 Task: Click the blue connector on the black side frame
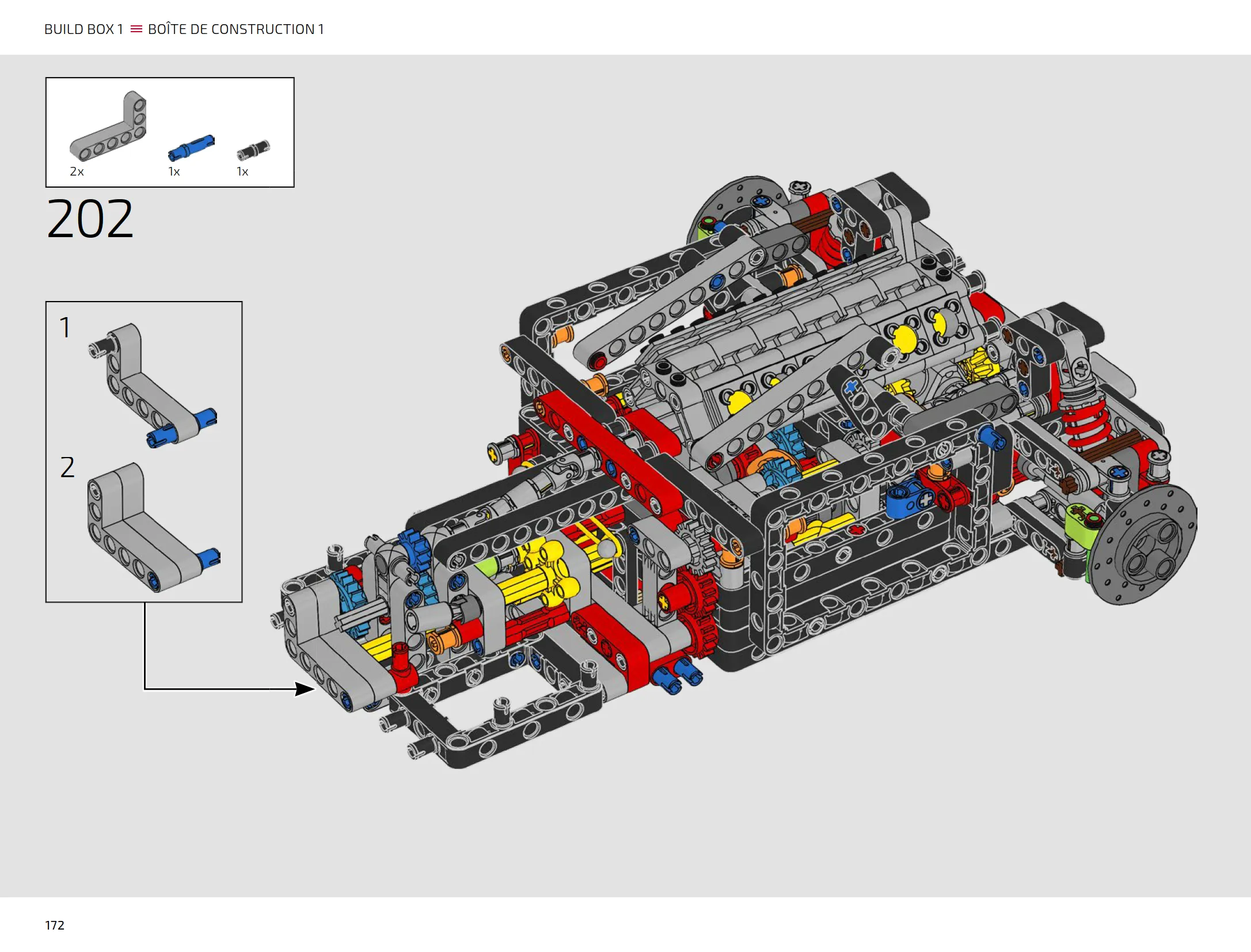click(x=910, y=500)
